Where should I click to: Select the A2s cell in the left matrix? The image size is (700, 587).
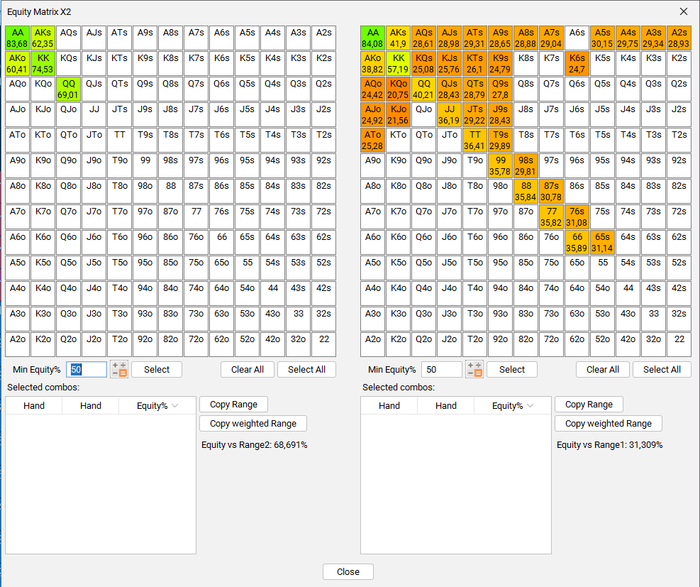point(324,38)
